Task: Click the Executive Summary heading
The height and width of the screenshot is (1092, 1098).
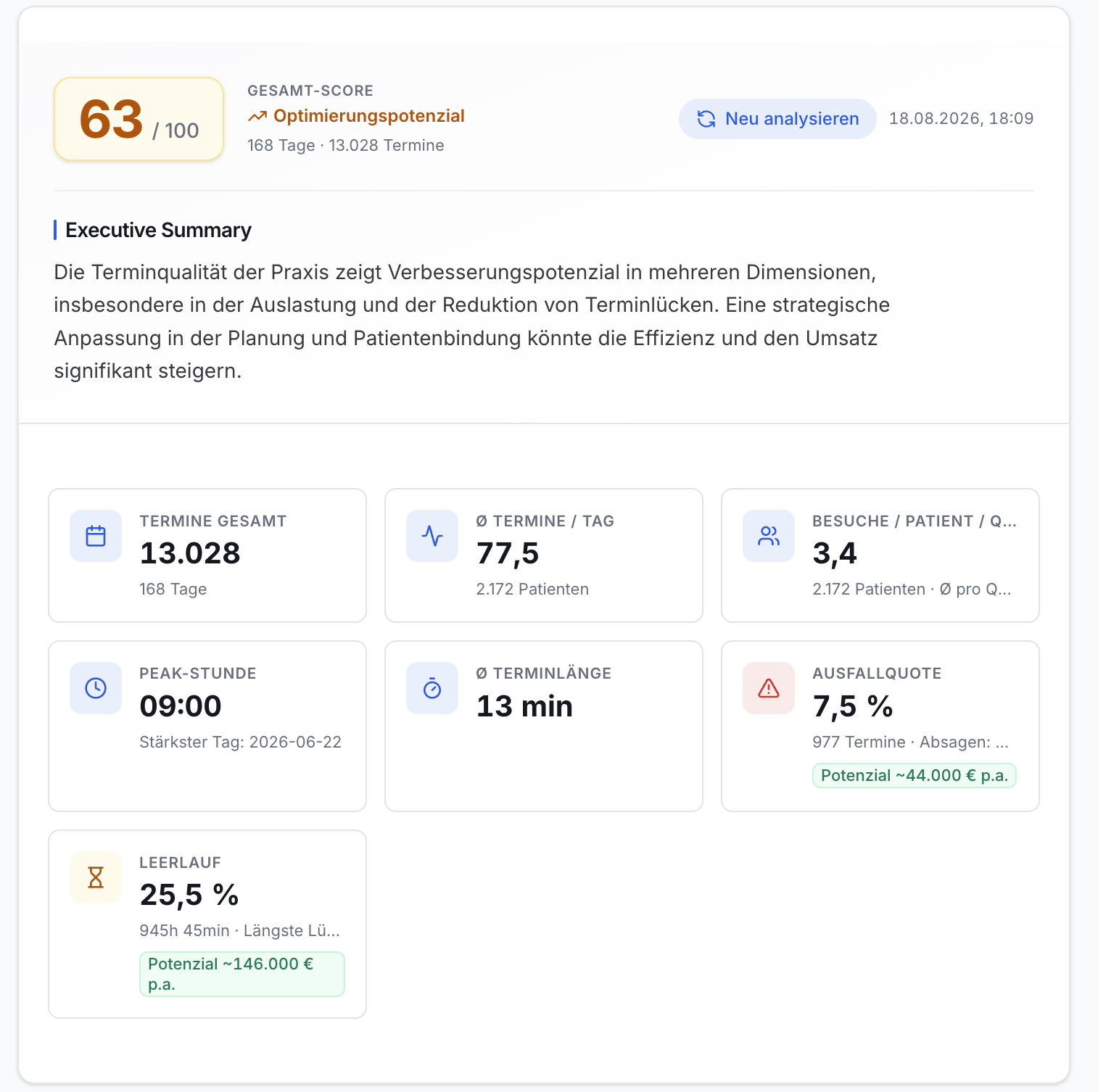Action: click(x=158, y=230)
